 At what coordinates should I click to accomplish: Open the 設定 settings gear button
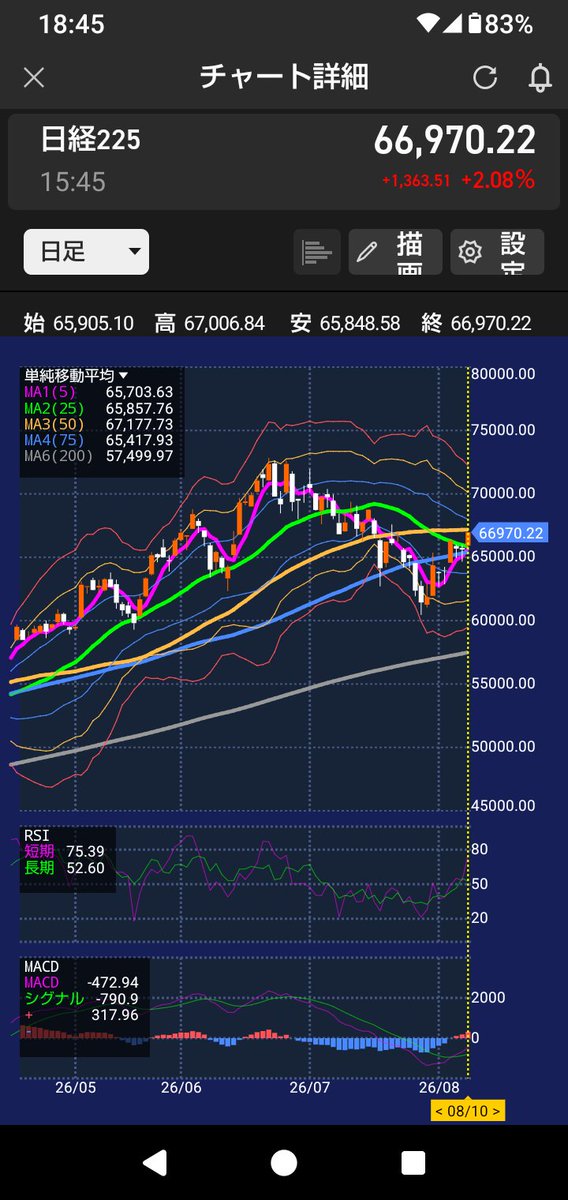(497, 251)
